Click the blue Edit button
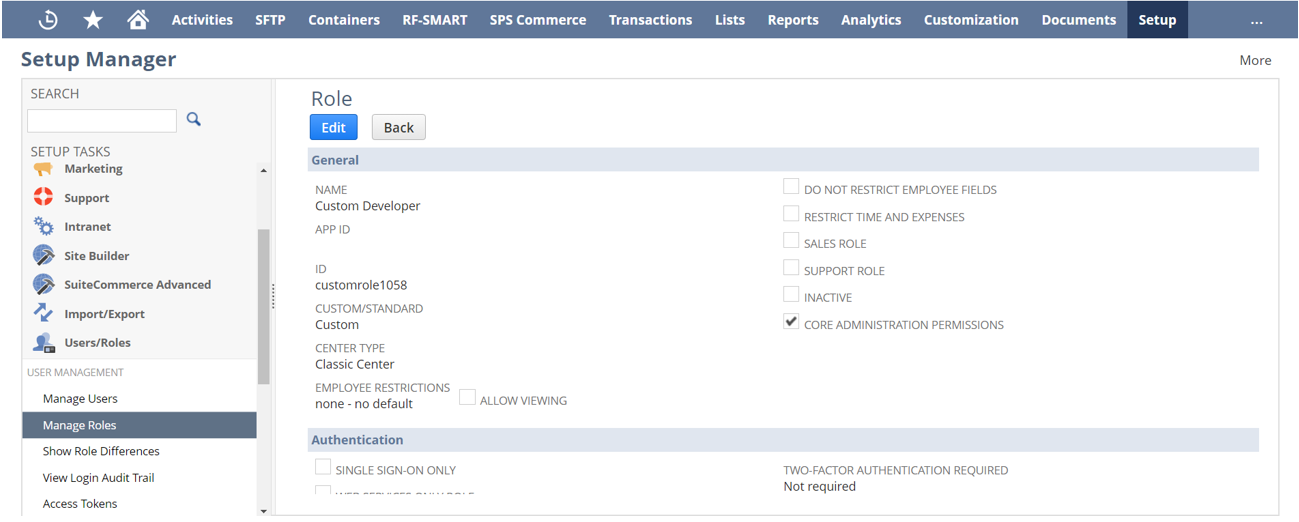The image size is (1299, 522). coord(333,127)
